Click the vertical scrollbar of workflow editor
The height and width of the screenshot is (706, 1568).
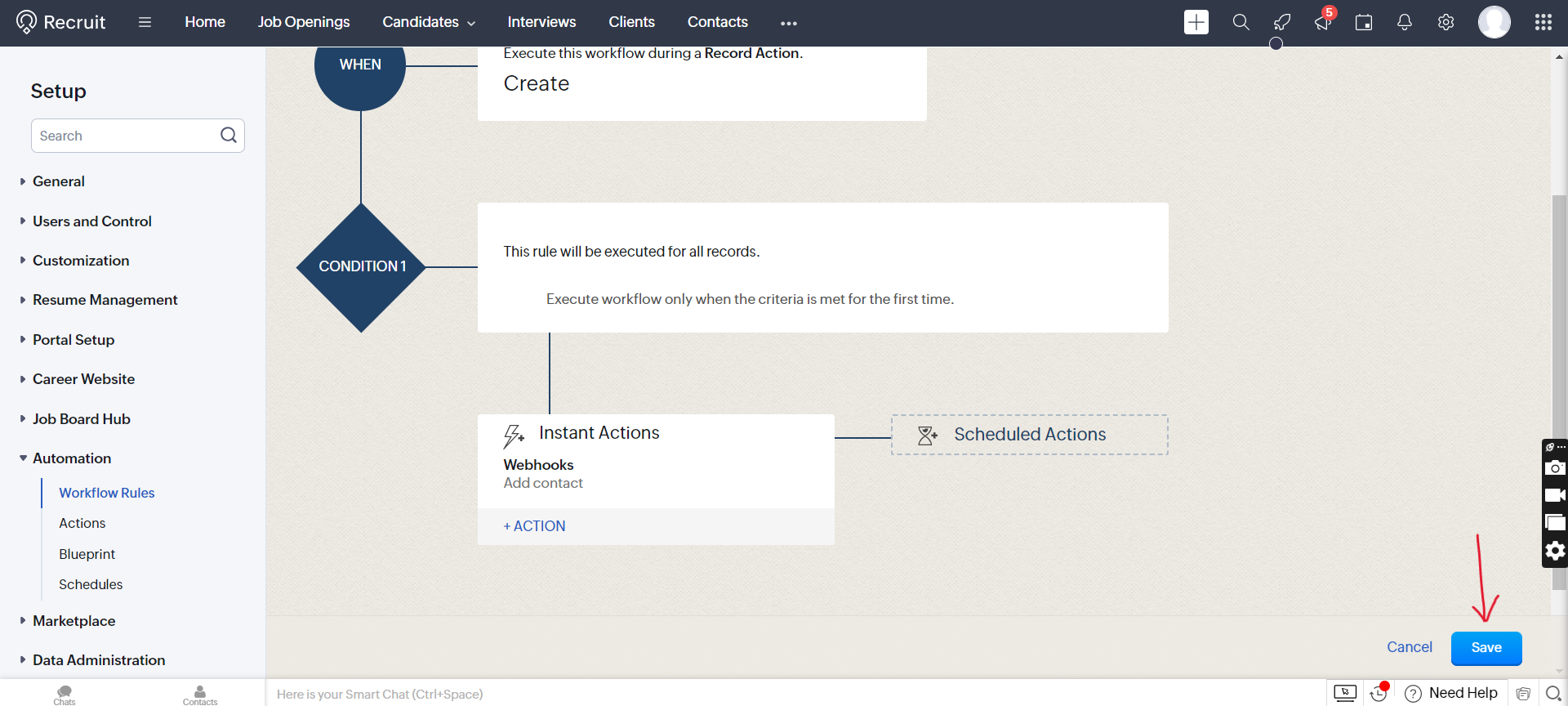pyautogui.click(x=1559, y=392)
